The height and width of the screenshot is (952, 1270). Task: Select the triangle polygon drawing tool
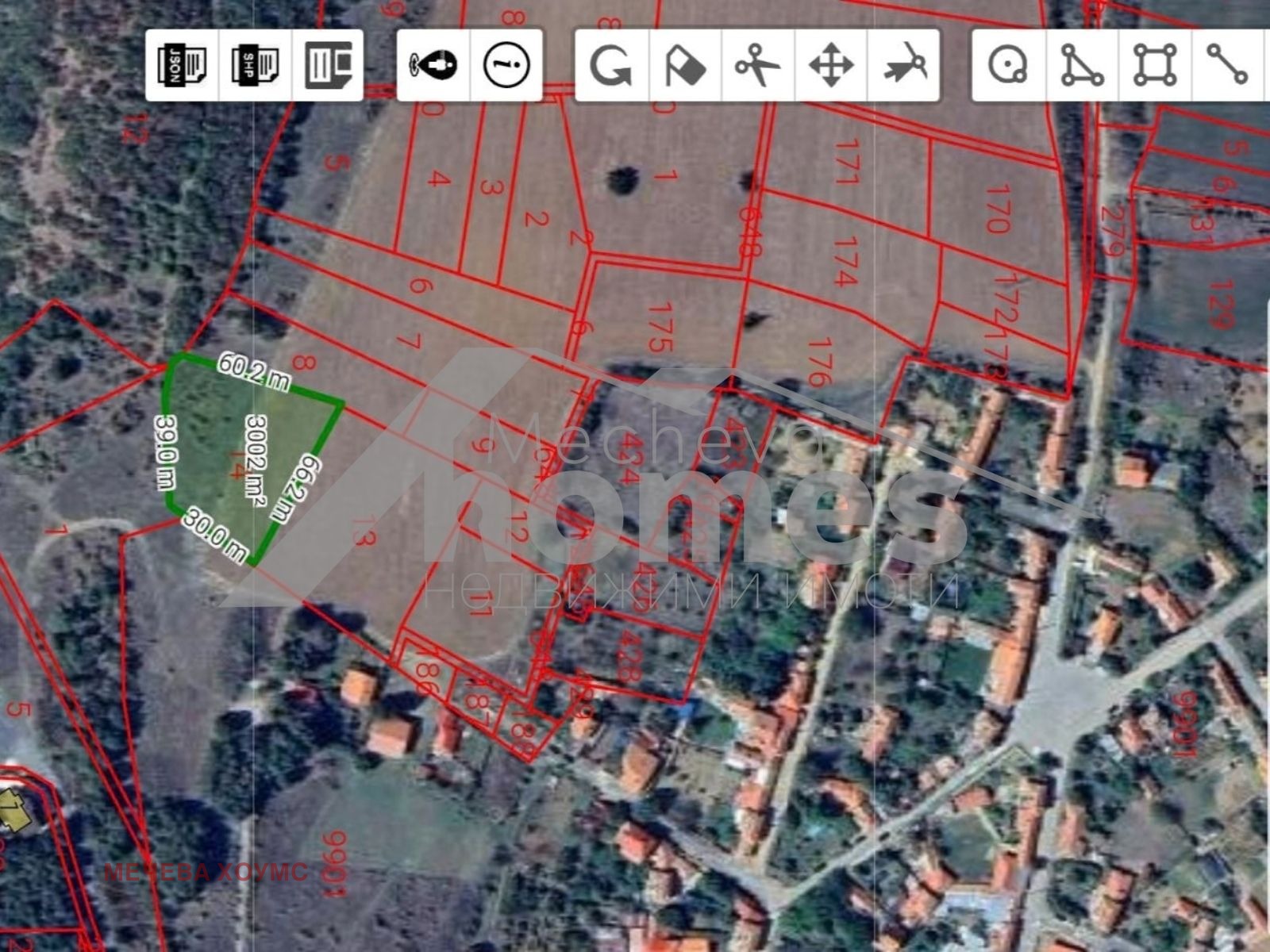point(1082,65)
